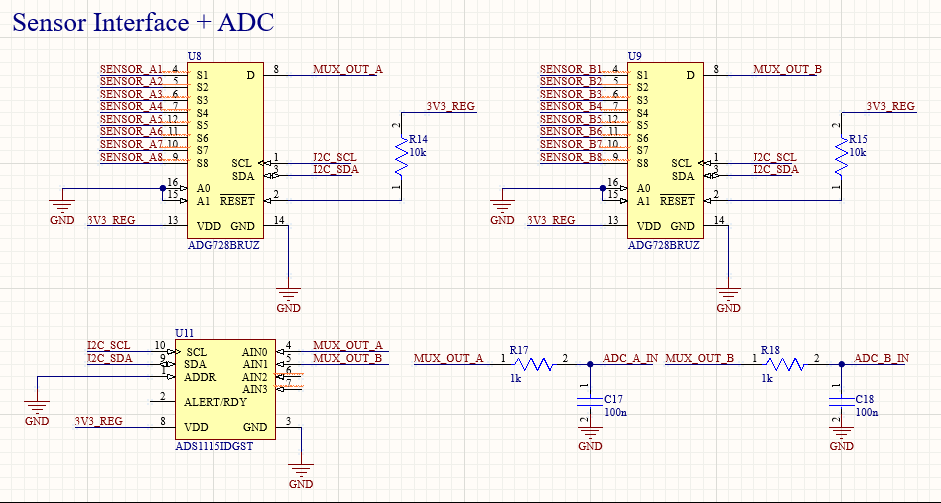Image resolution: width=941 pixels, height=503 pixels.
Task: Select the SENSOR_A8 net label
Action: click(131, 157)
